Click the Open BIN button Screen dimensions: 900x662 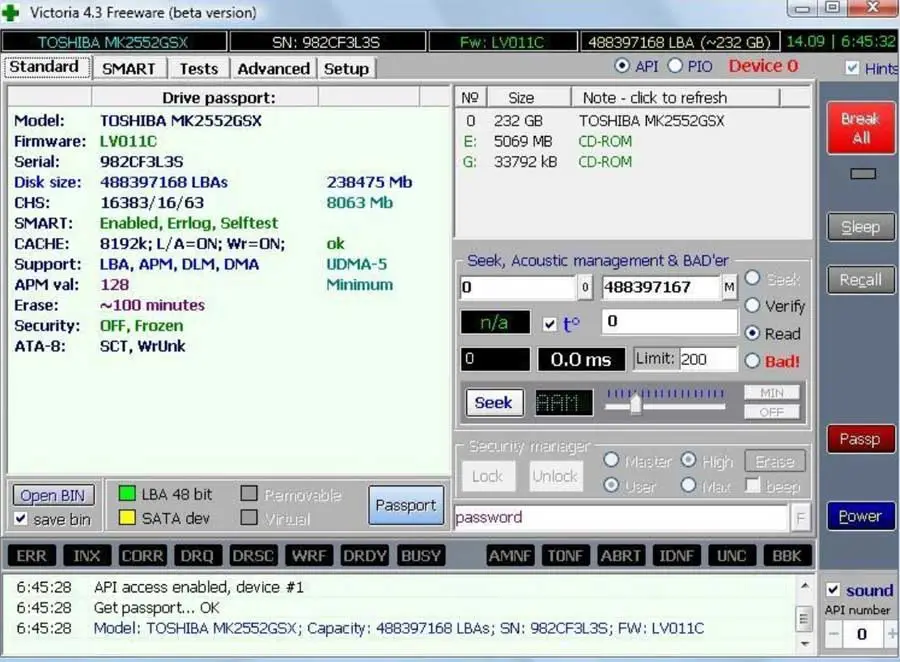point(53,495)
